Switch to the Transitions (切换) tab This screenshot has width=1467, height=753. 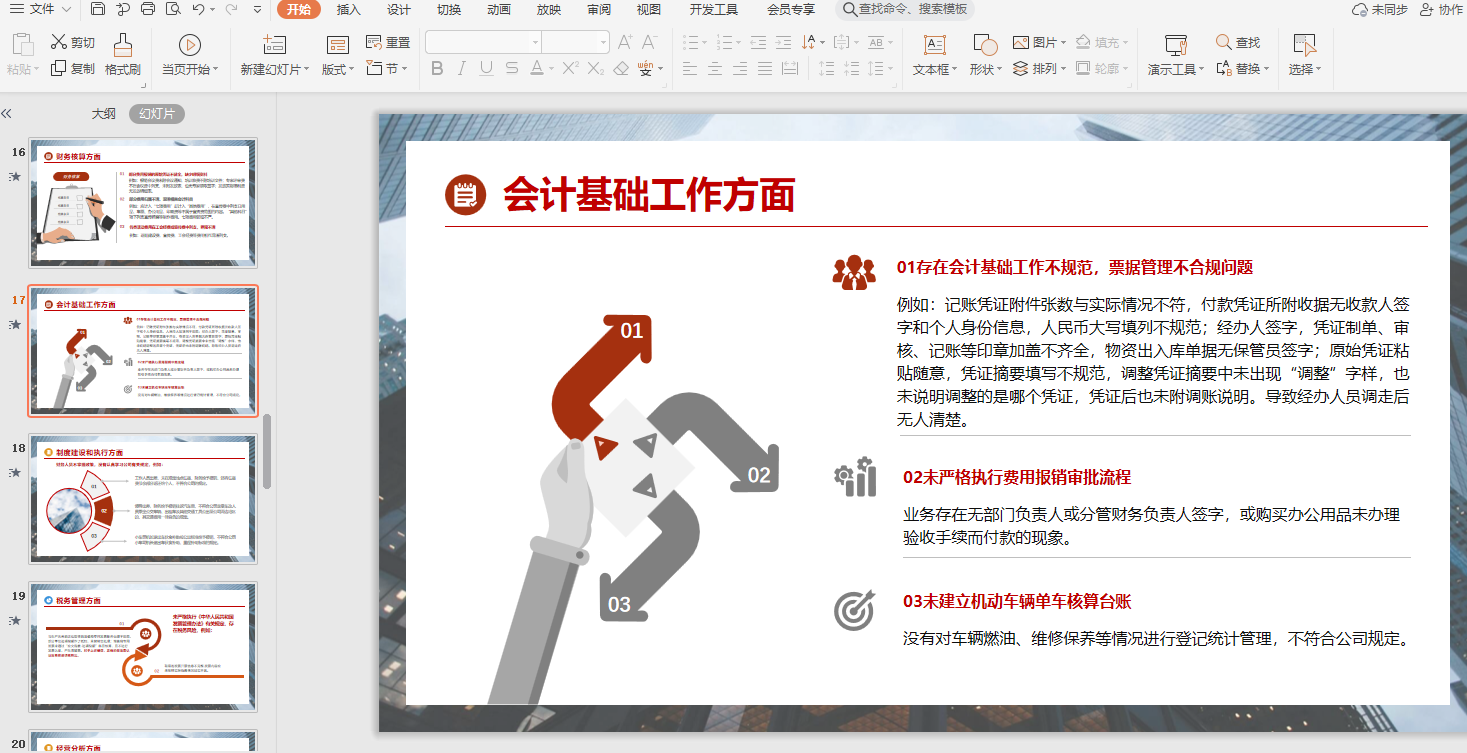tap(449, 10)
